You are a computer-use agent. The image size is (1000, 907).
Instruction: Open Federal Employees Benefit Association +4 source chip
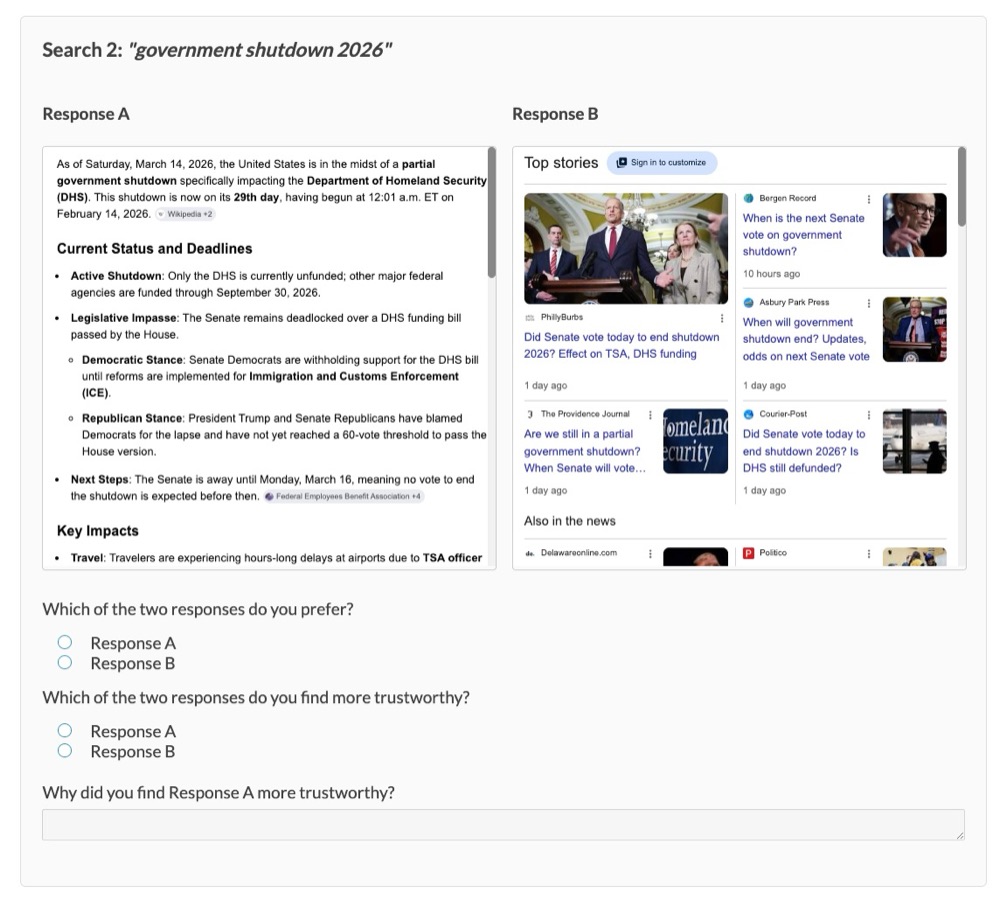(x=343, y=496)
